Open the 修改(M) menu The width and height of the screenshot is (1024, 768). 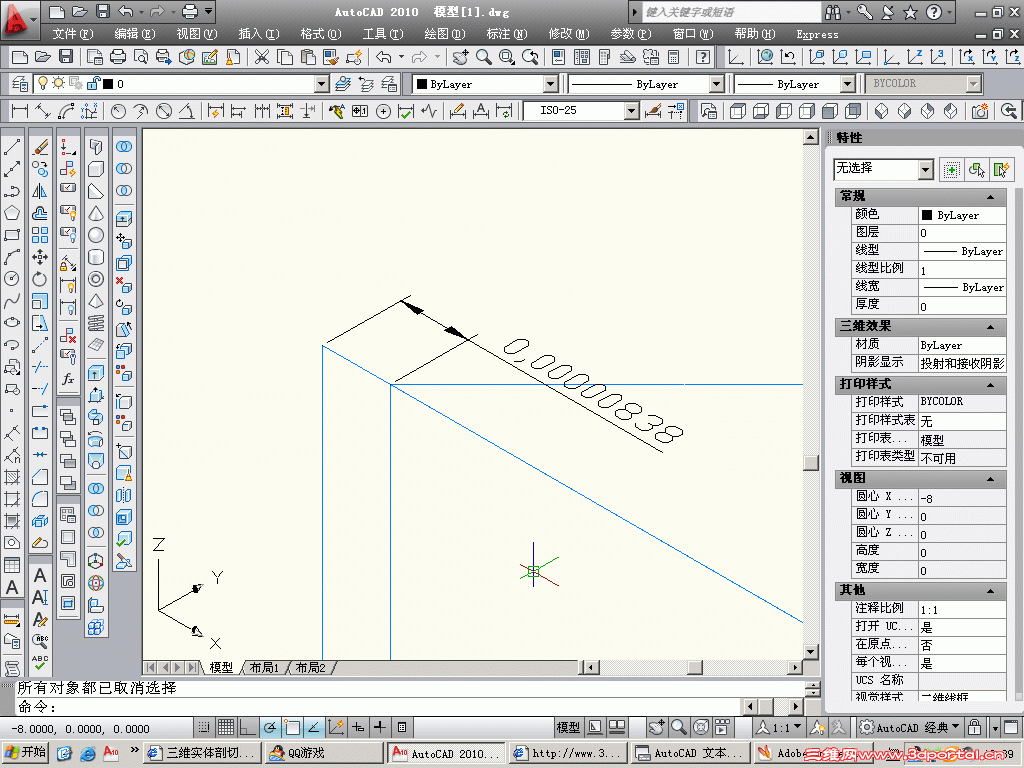tap(569, 34)
